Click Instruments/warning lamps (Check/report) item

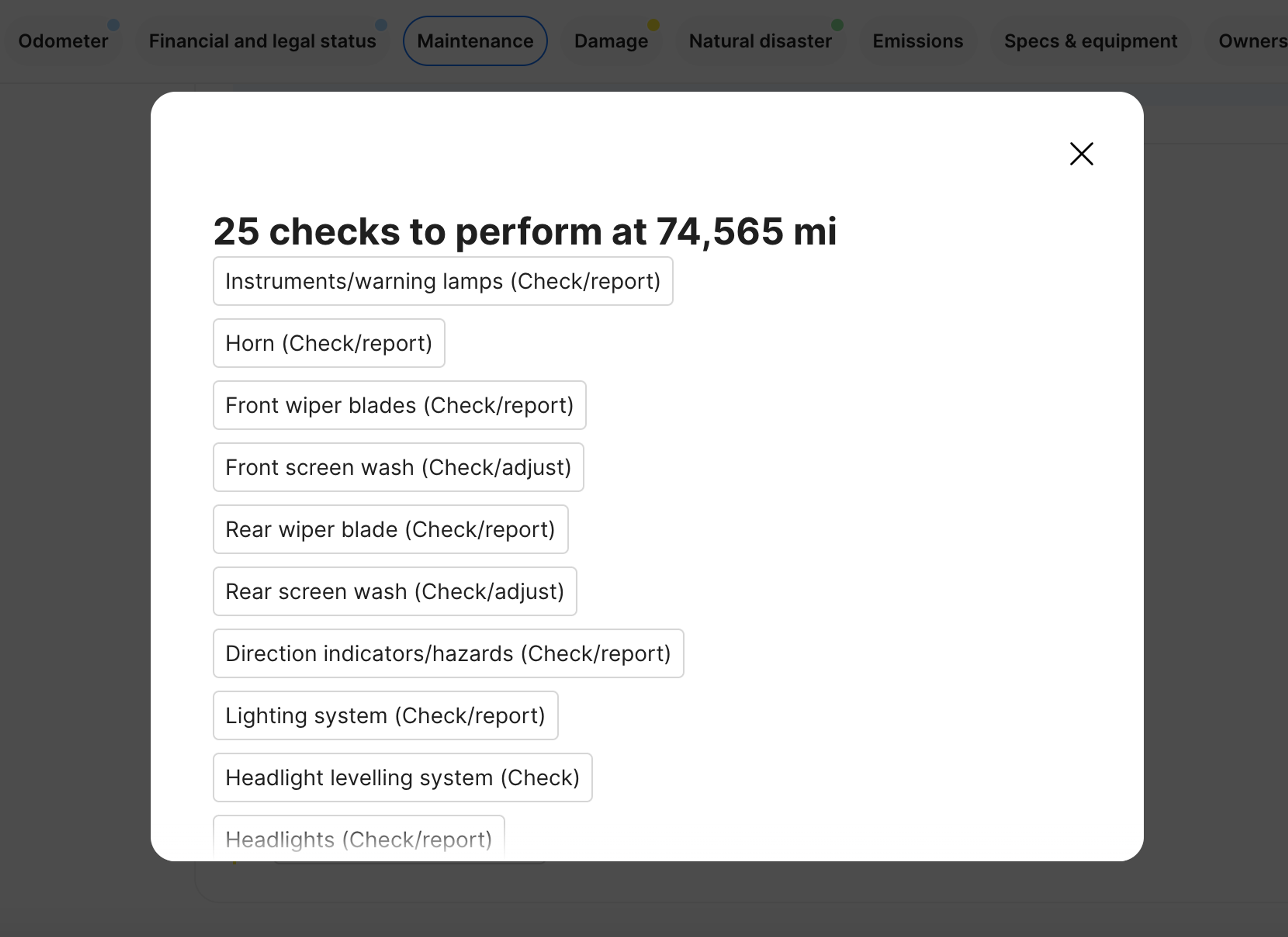443,281
